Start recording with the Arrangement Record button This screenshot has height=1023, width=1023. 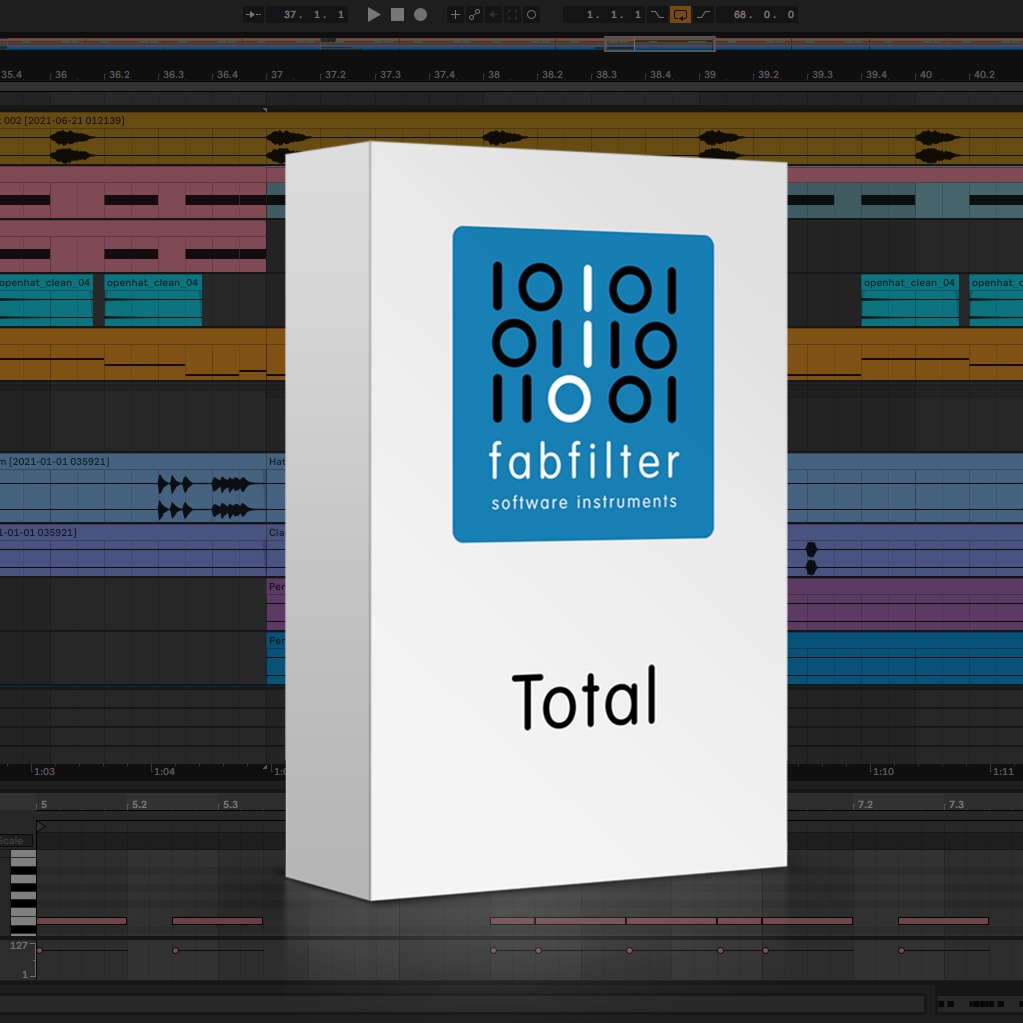(420, 15)
